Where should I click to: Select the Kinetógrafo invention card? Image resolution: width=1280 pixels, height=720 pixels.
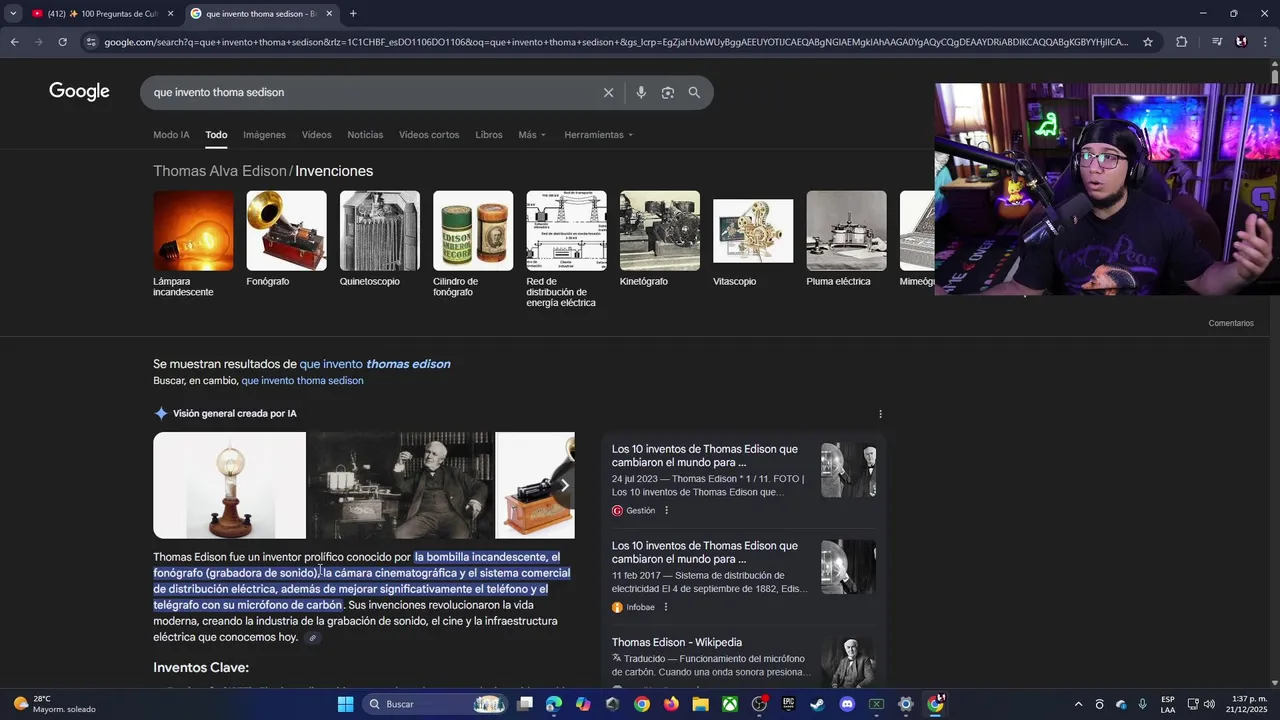660,239
